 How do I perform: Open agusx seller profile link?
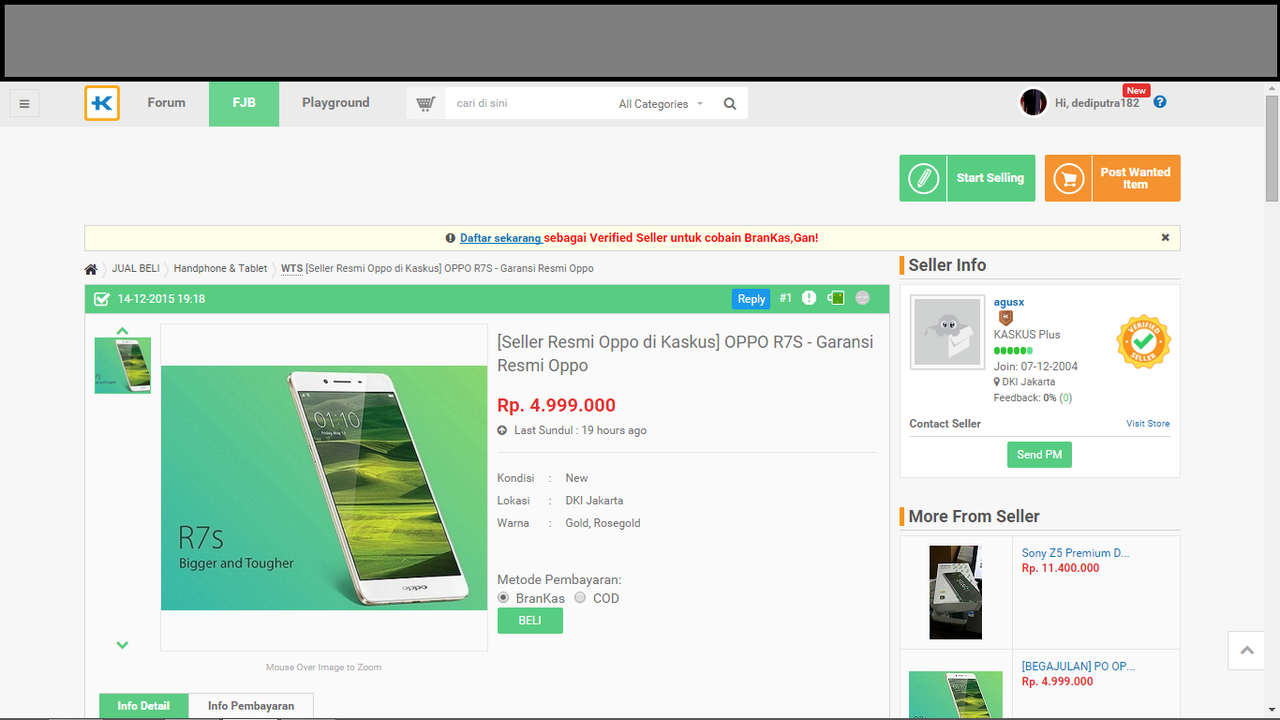pos(1009,302)
